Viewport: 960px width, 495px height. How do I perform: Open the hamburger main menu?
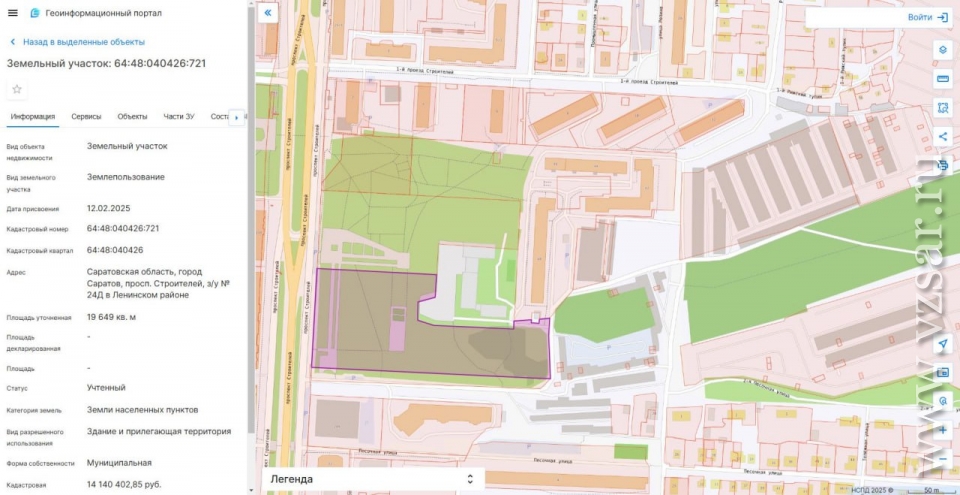[x=12, y=13]
